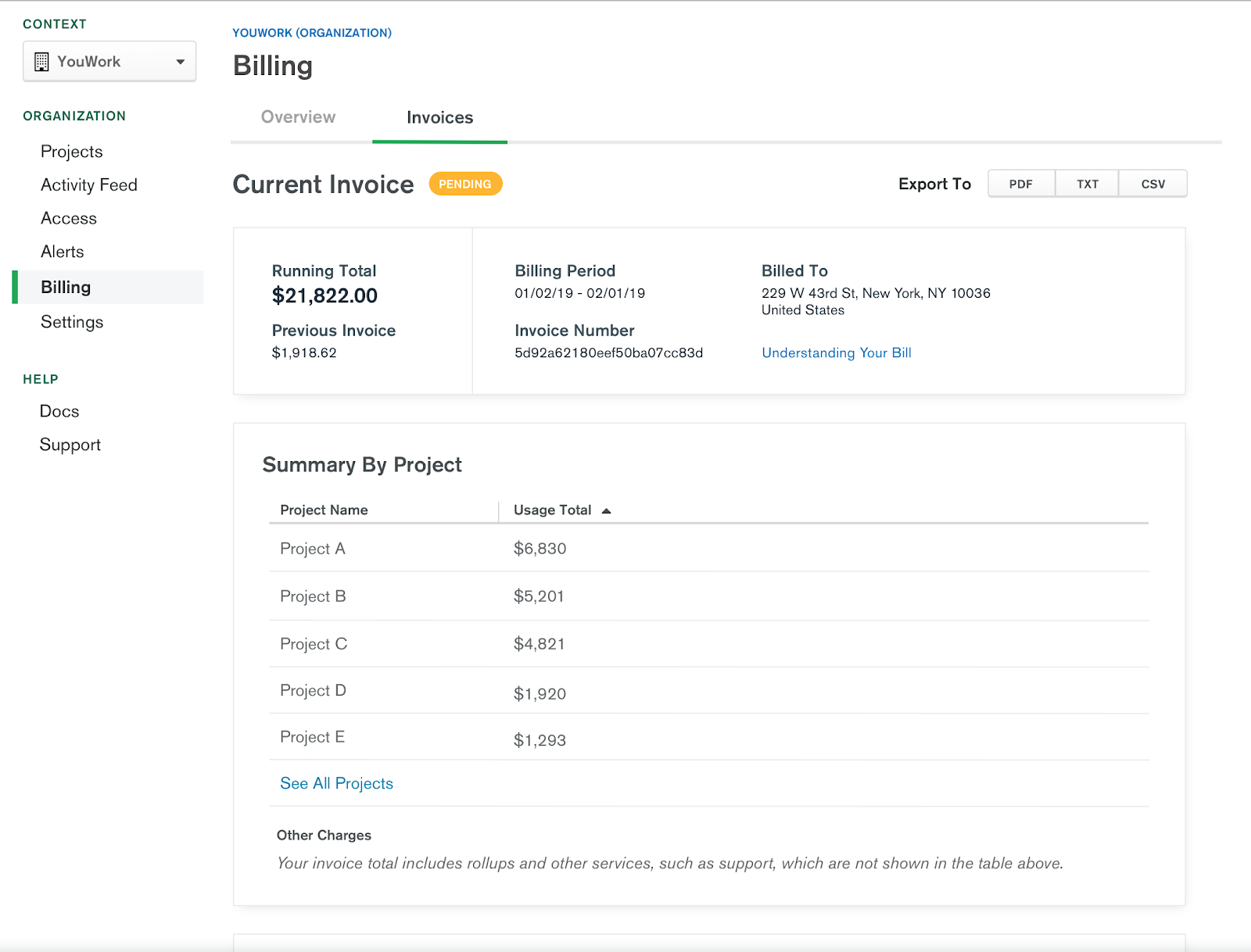The height and width of the screenshot is (952, 1251).
Task: Open Support under Help
Action: (70, 445)
